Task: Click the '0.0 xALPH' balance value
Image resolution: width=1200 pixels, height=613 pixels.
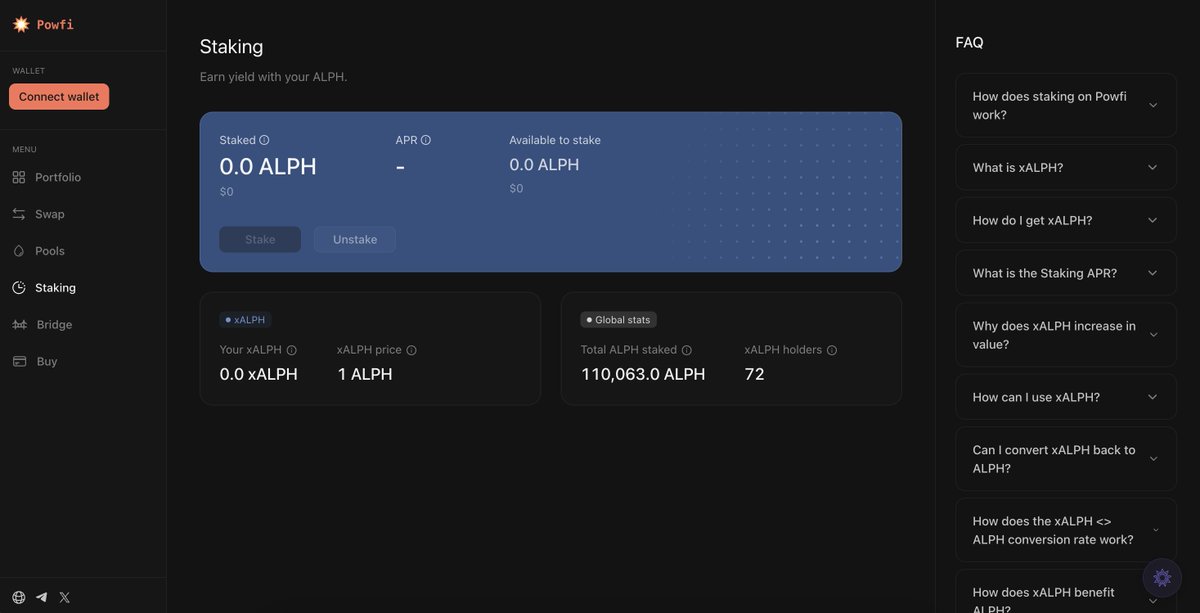Action: (259, 374)
